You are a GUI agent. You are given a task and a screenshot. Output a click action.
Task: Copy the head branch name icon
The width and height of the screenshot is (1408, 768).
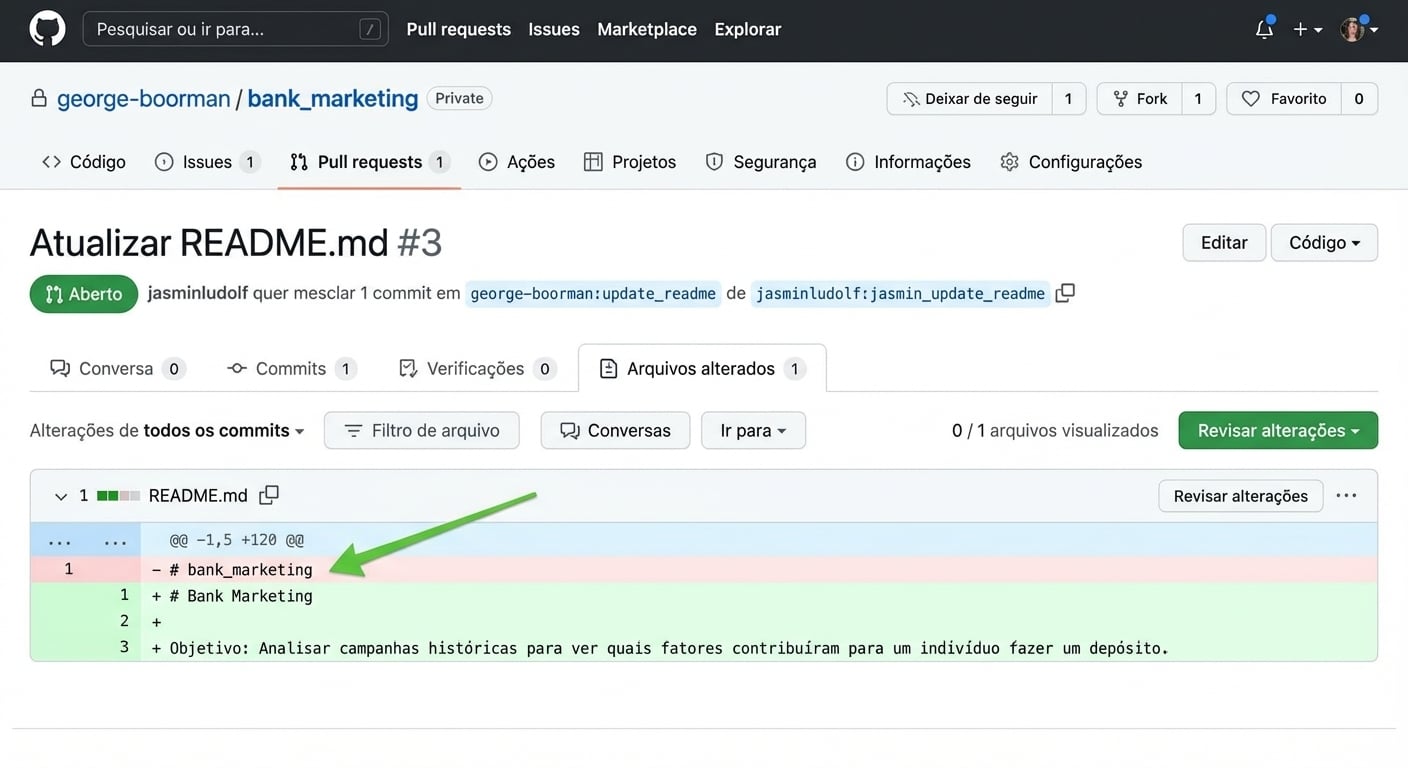pos(1065,293)
